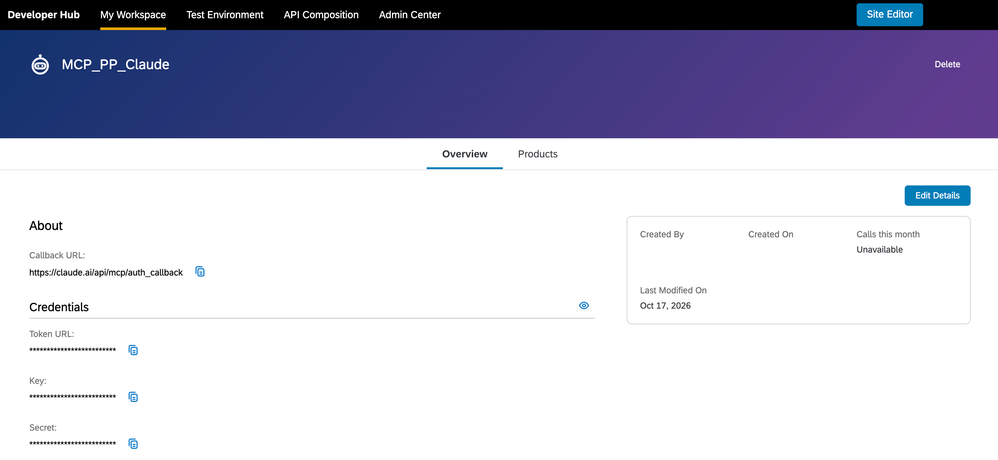998x460 pixels.
Task: Switch to the Overview tab
Action: pyautogui.click(x=465, y=154)
